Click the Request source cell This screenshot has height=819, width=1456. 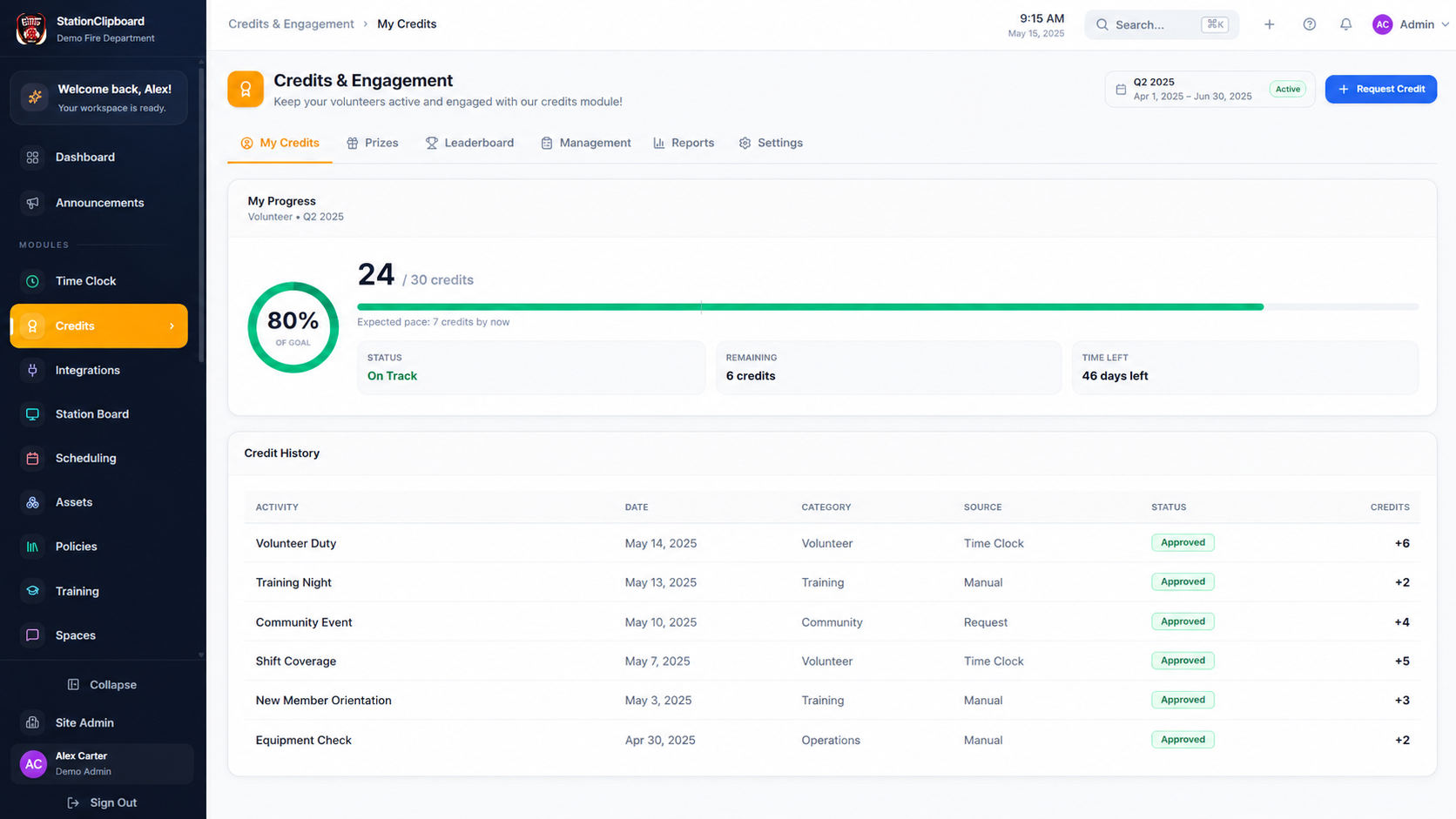(x=986, y=622)
